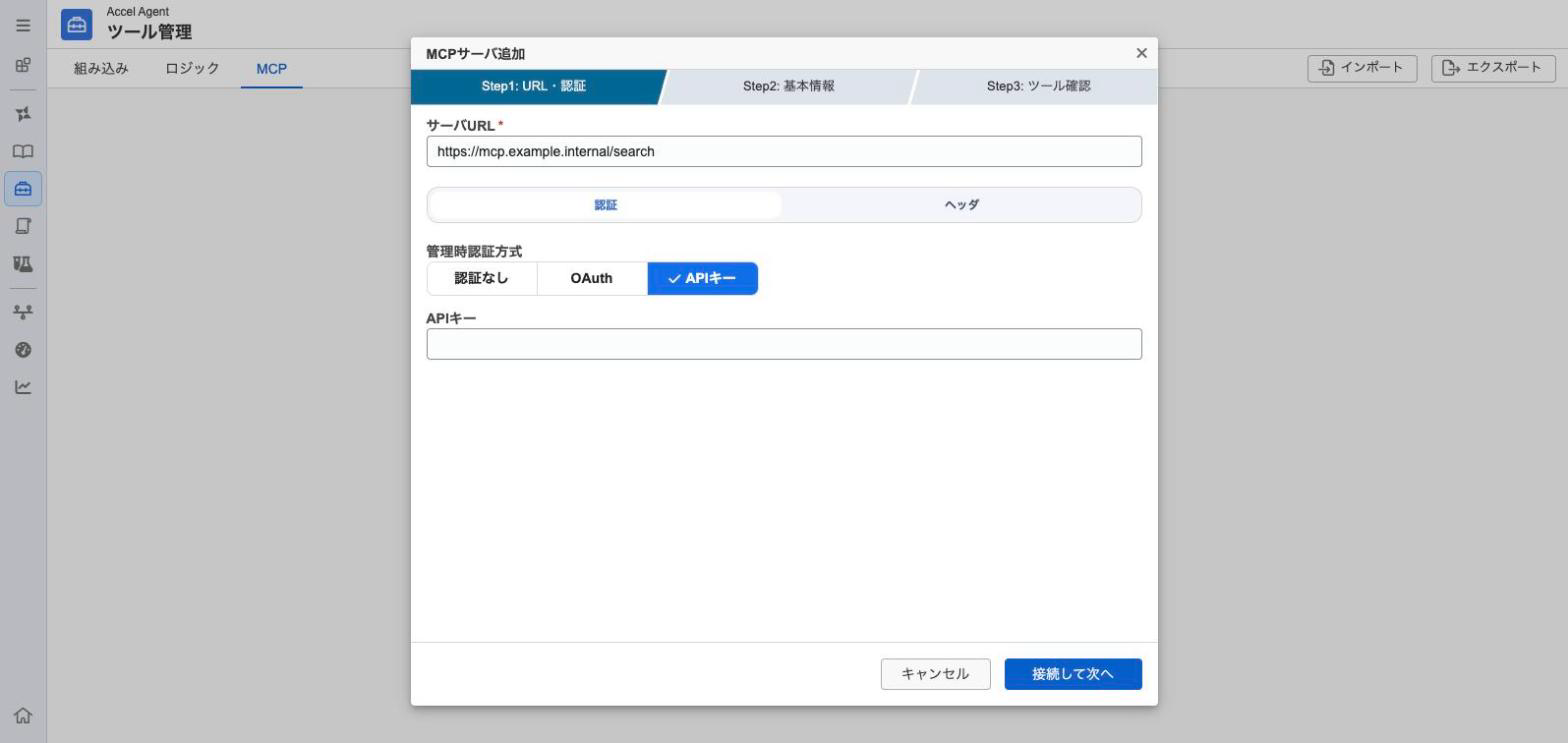Close the MCPサーバ追加 dialog
The height and width of the screenshot is (743, 1568).
pos(1141,53)
